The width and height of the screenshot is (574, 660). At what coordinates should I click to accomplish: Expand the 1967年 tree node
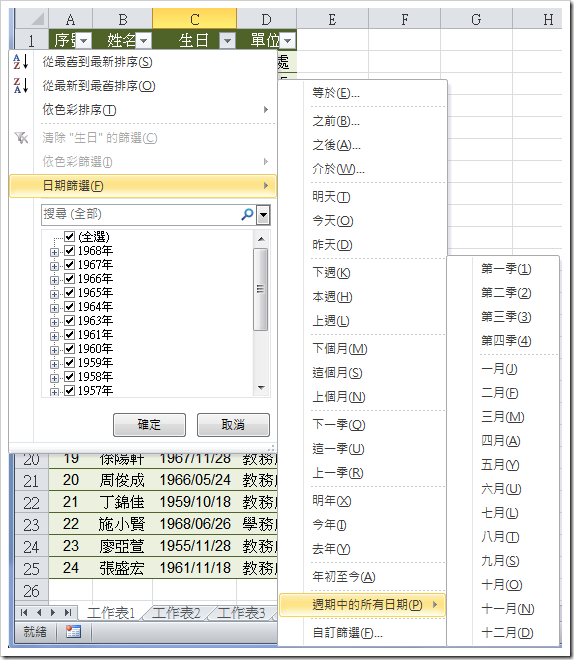point(54,266)
